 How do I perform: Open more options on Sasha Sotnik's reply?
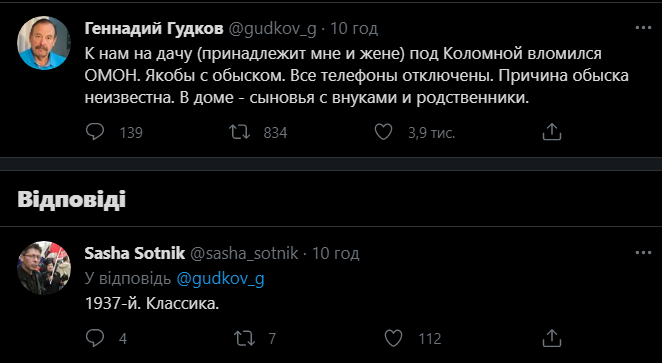(643, 253)
